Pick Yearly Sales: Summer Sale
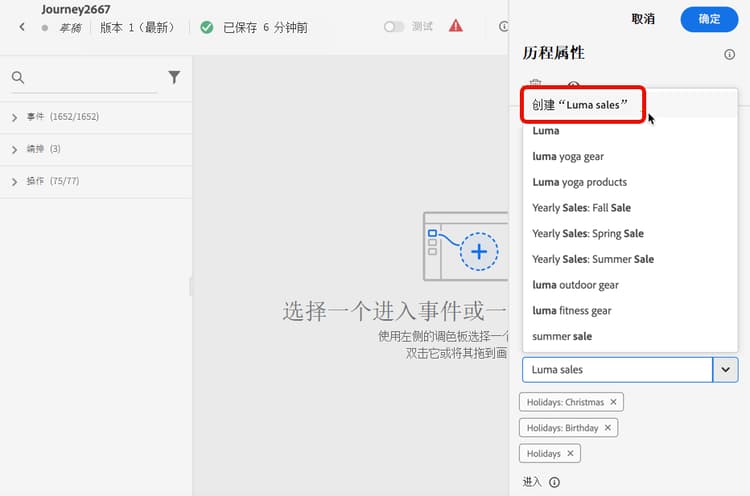Image resolution: width=750 pixels, height=496 pixels. (629, 259)
